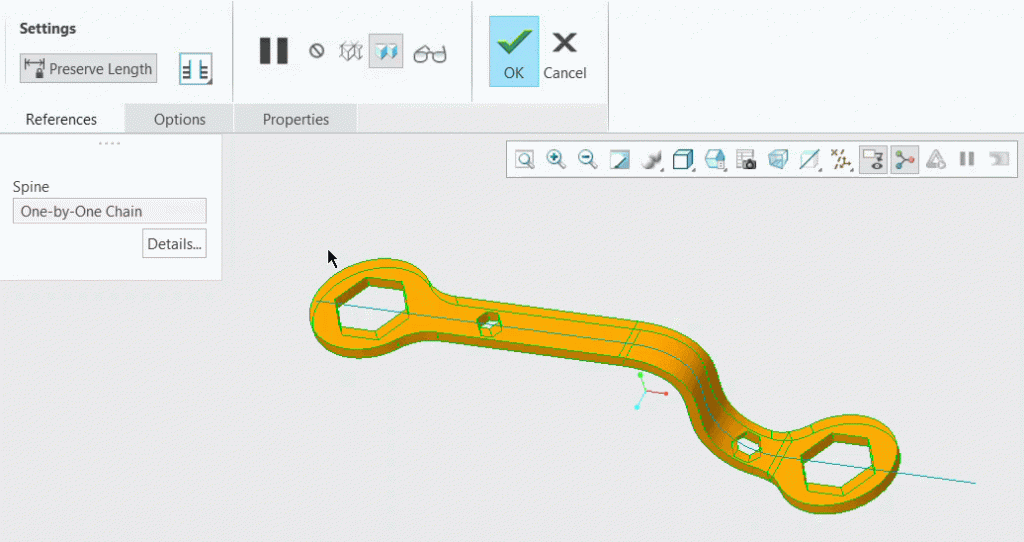The width and height of the screenshot is (1024, 542).
Task: Toggle the Preserve Length setting
Action: click(89, 69)
